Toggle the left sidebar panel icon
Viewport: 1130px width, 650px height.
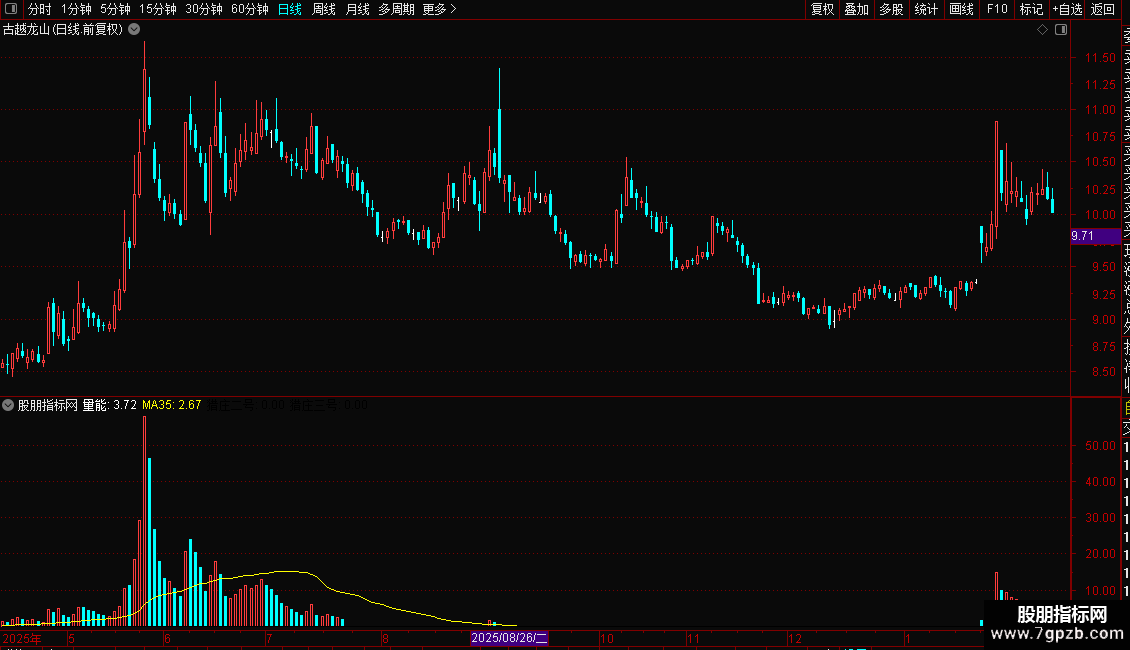(11, 9)
